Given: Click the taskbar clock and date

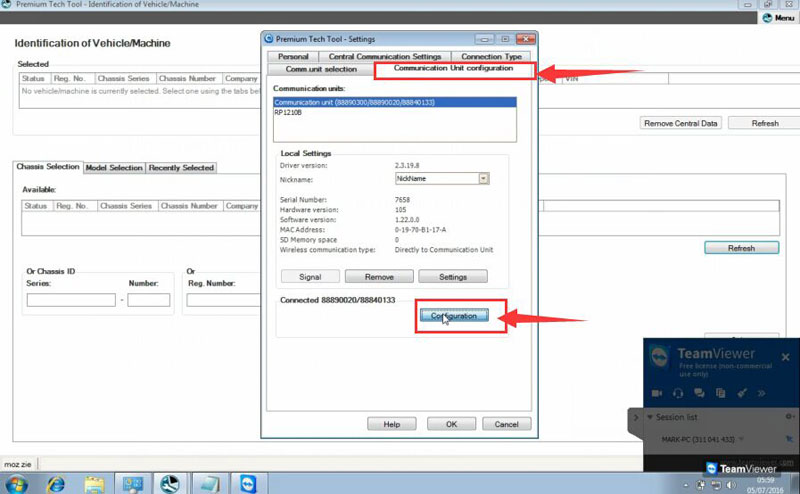Looking at the screenshot, I should [765, 485].
